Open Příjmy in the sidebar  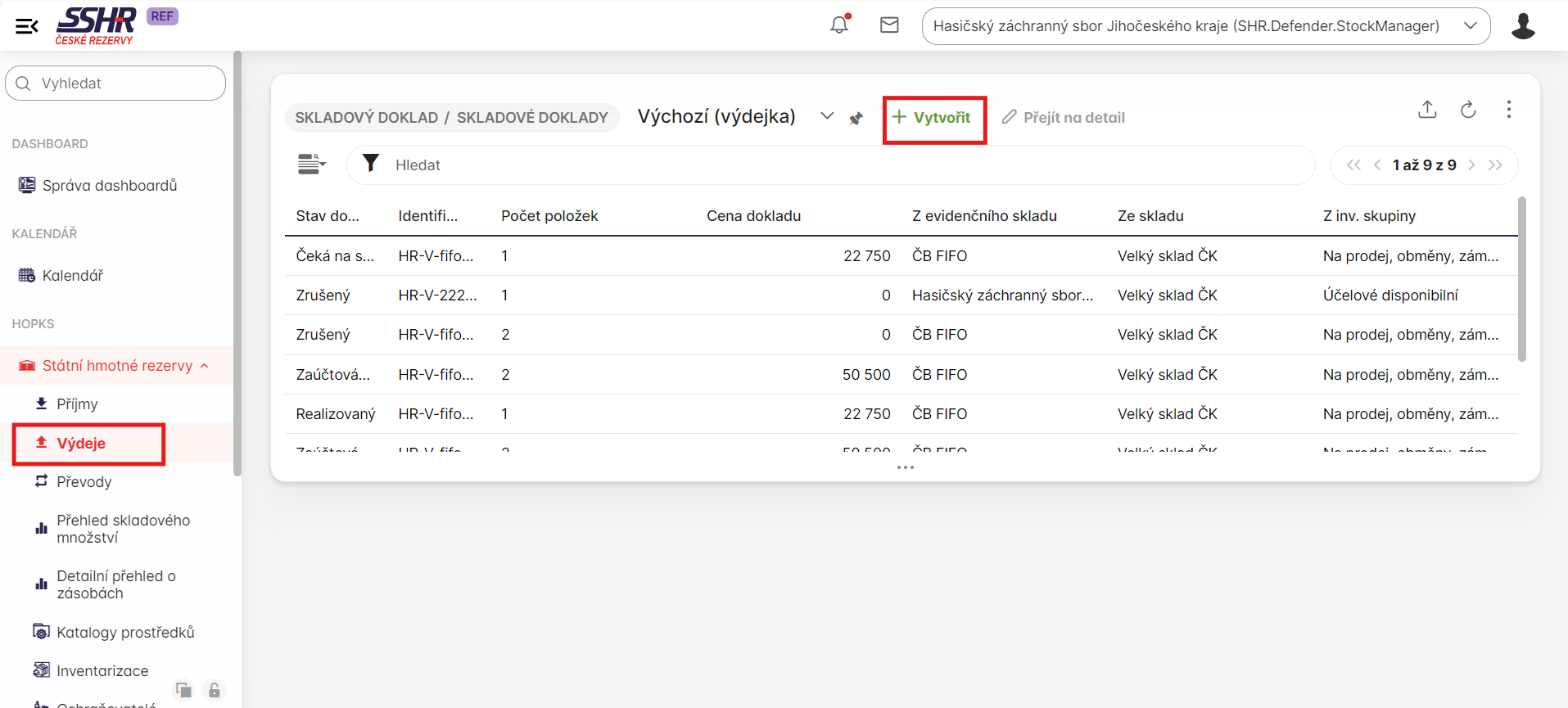pos(77,404)
